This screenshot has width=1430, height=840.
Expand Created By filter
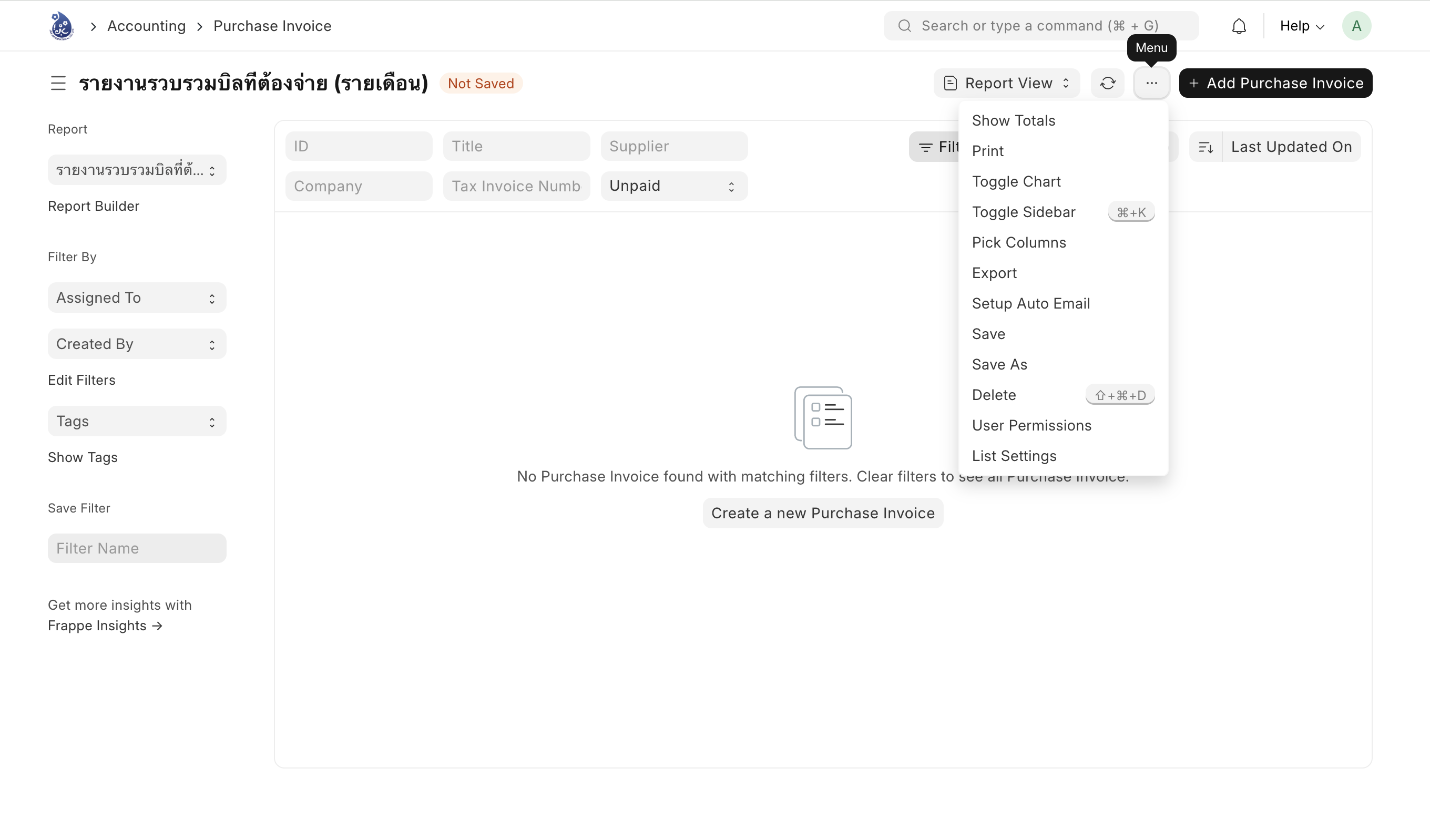click(137, 344)
